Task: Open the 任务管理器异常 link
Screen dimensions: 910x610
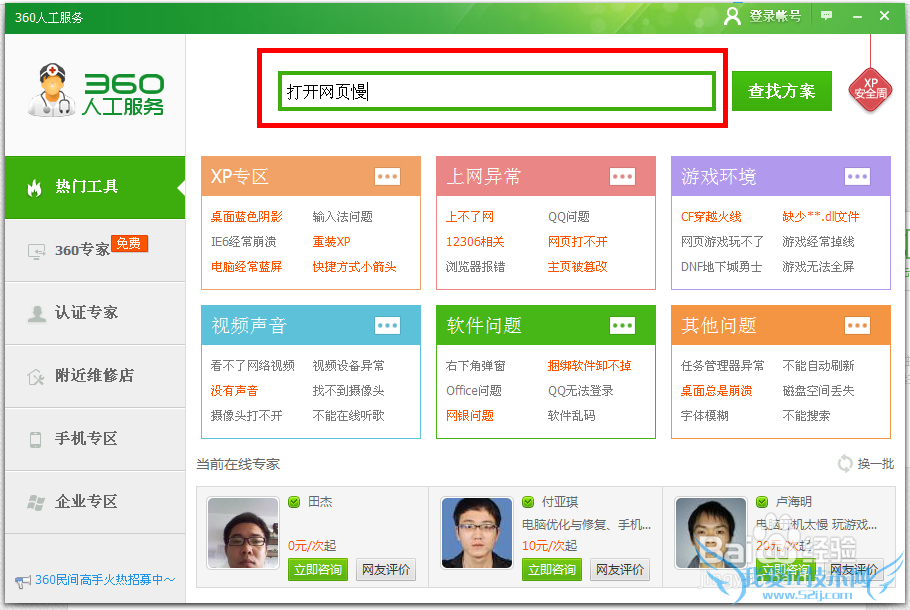Action: tap(723, 366)
